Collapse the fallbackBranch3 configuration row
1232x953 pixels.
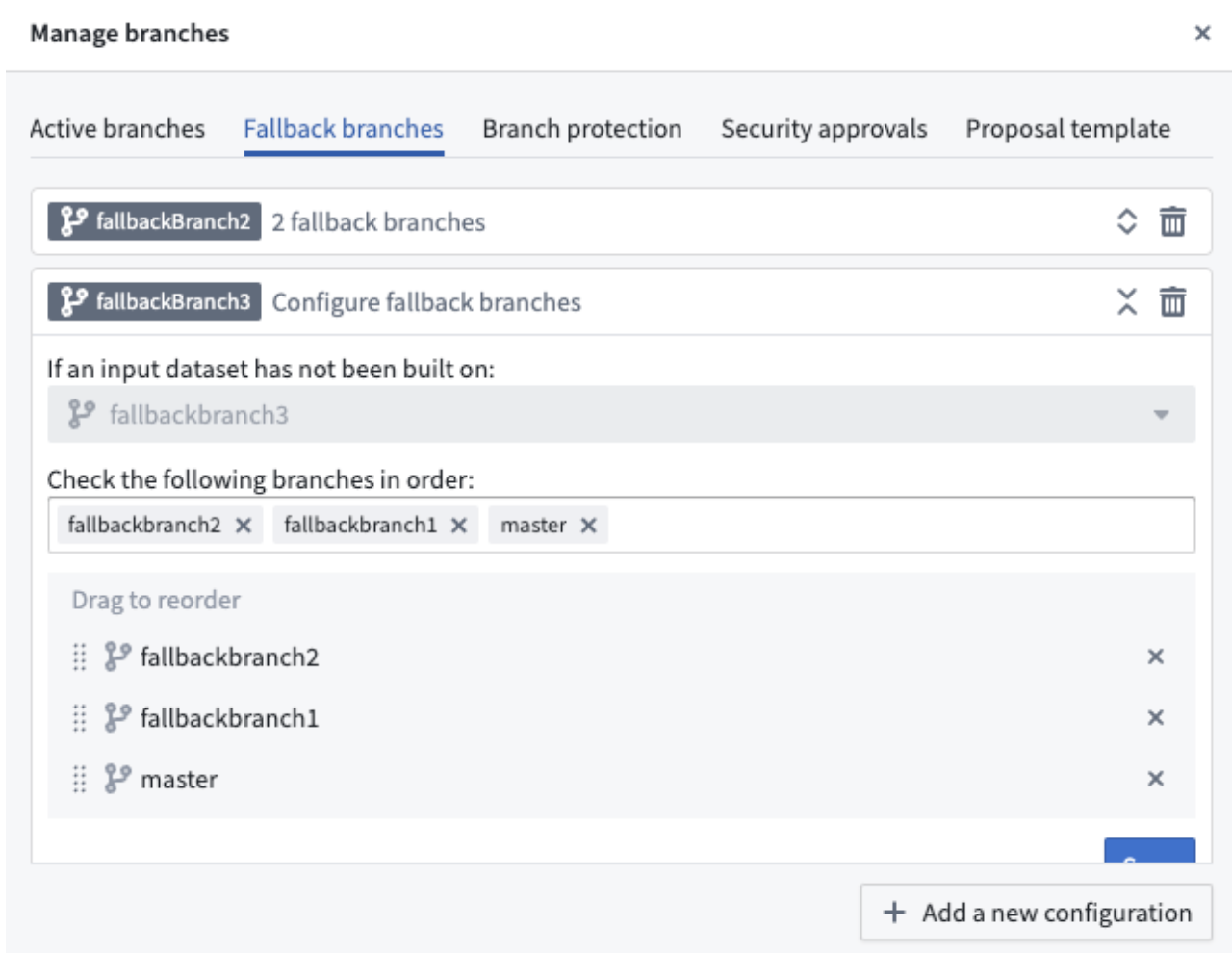(x=1126, y=301)
